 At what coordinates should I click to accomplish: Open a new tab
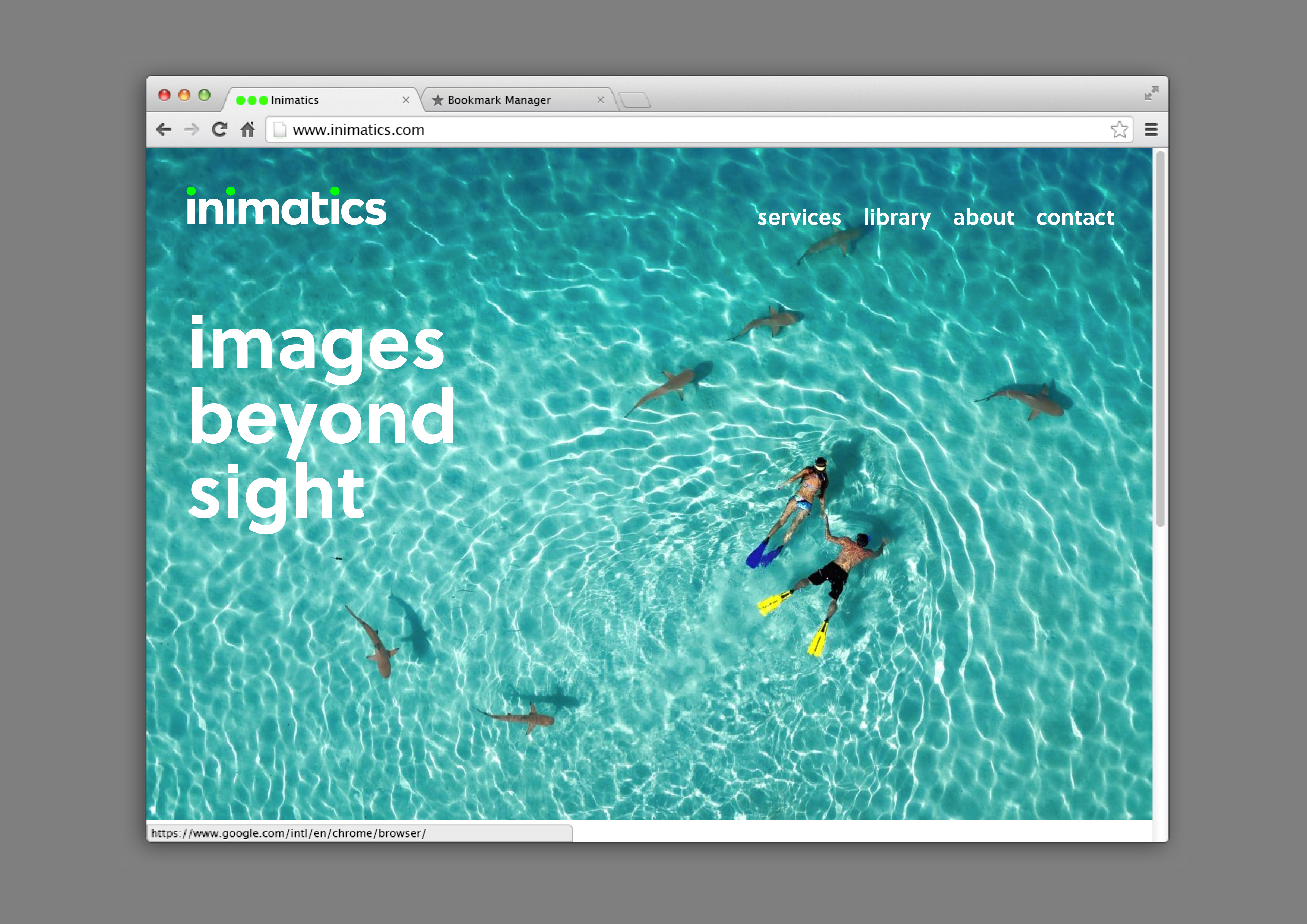pyautogui.click(x=635, y=99)
